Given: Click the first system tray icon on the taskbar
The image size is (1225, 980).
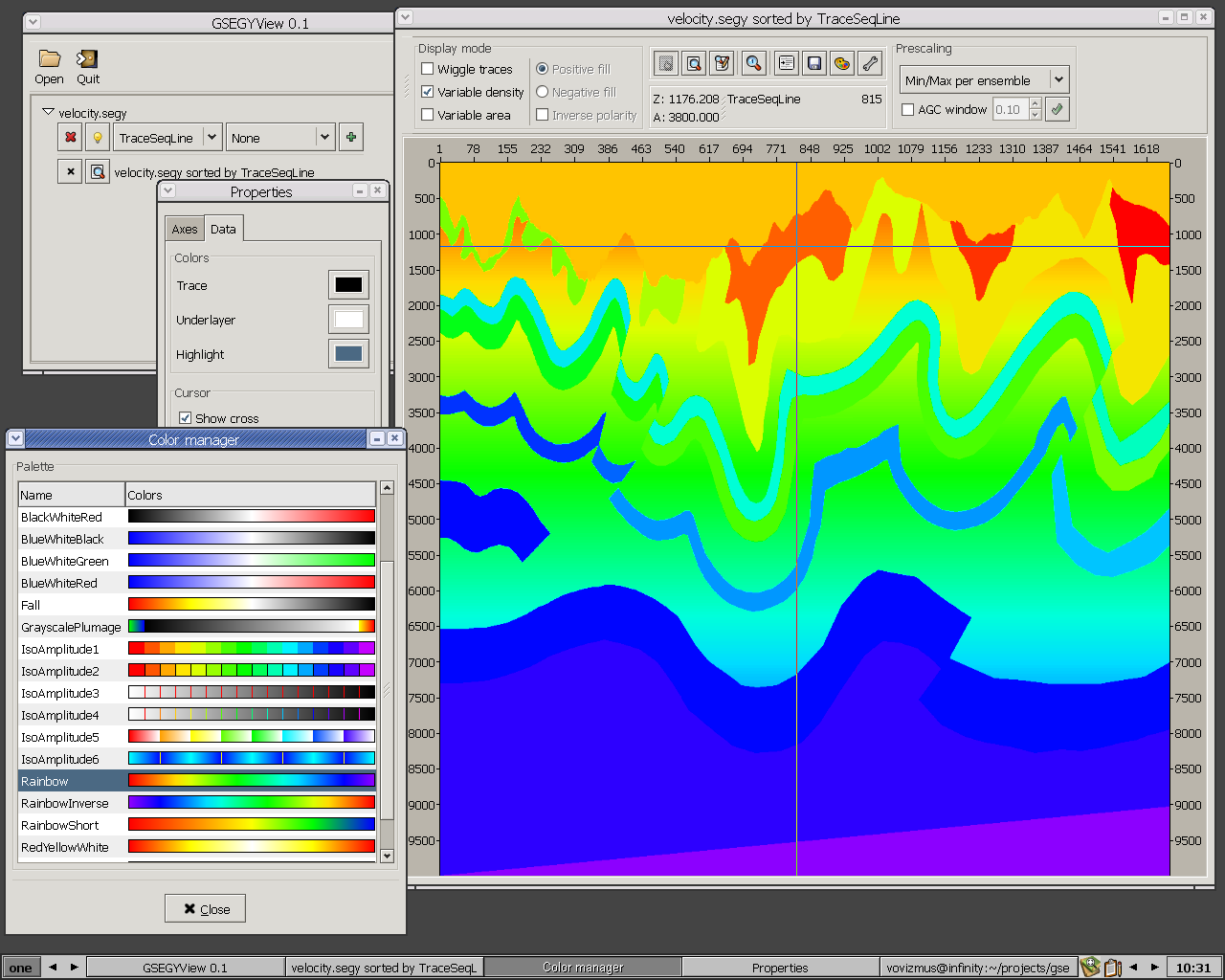Looking at the screenshot, I should (x=1089, y=968).
